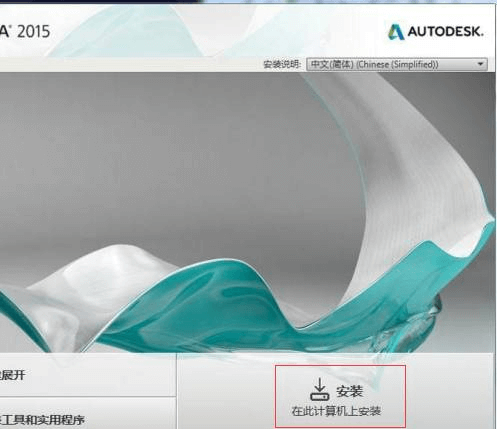Choose the 展开 deployment option
Image resolution: width=497 pixels, height=429 pixels.
(12, 375)
